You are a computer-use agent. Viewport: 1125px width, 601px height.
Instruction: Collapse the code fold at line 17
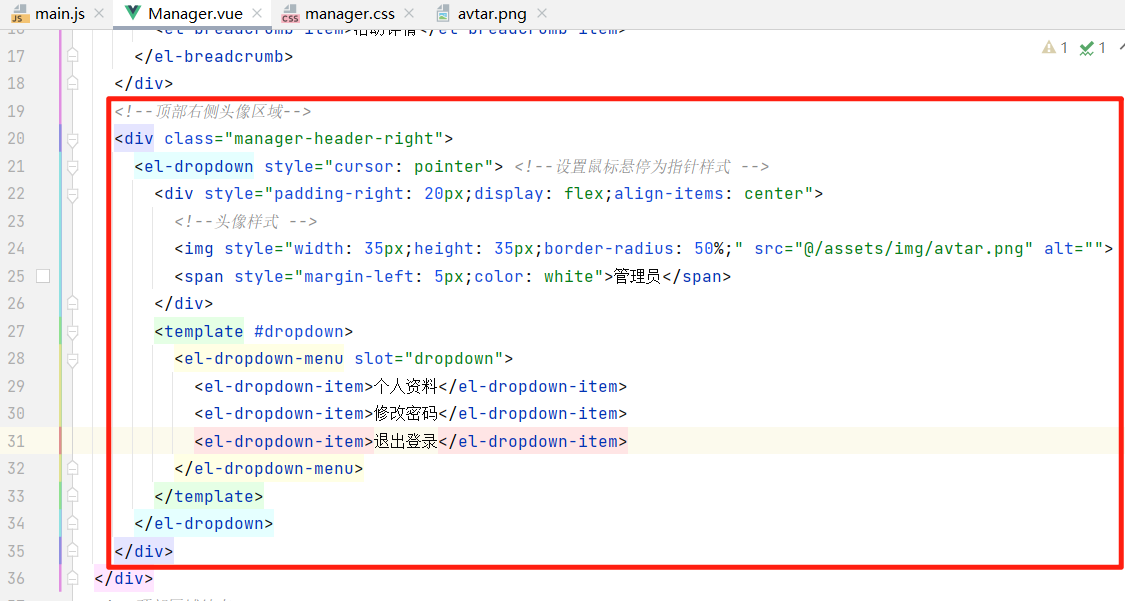tap(72, 56)
